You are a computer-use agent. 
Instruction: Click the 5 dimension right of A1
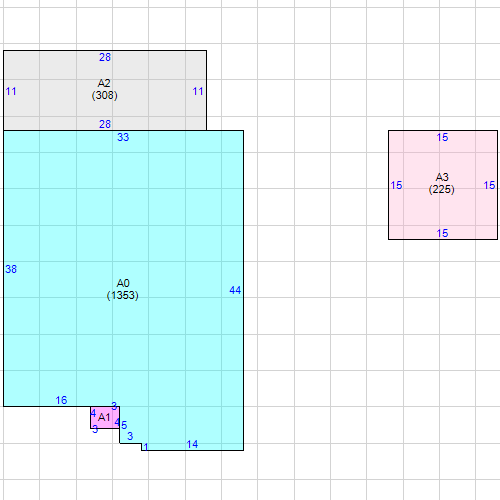pyautogui.click(x=124, y=425)
